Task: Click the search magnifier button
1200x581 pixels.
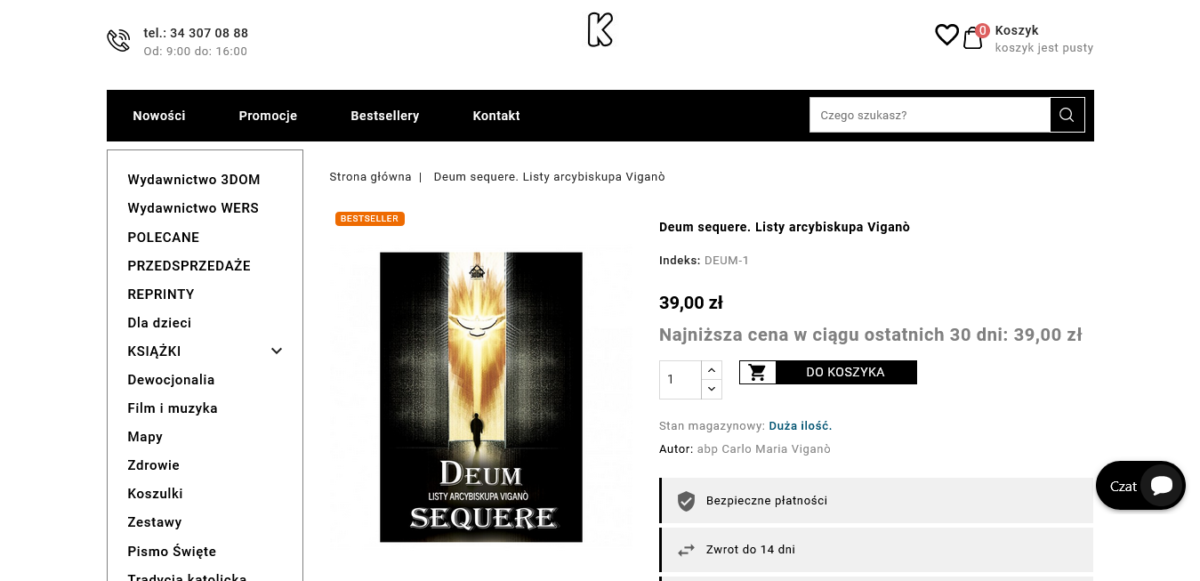Action: pyautogui.click(x=1067, y=115)
